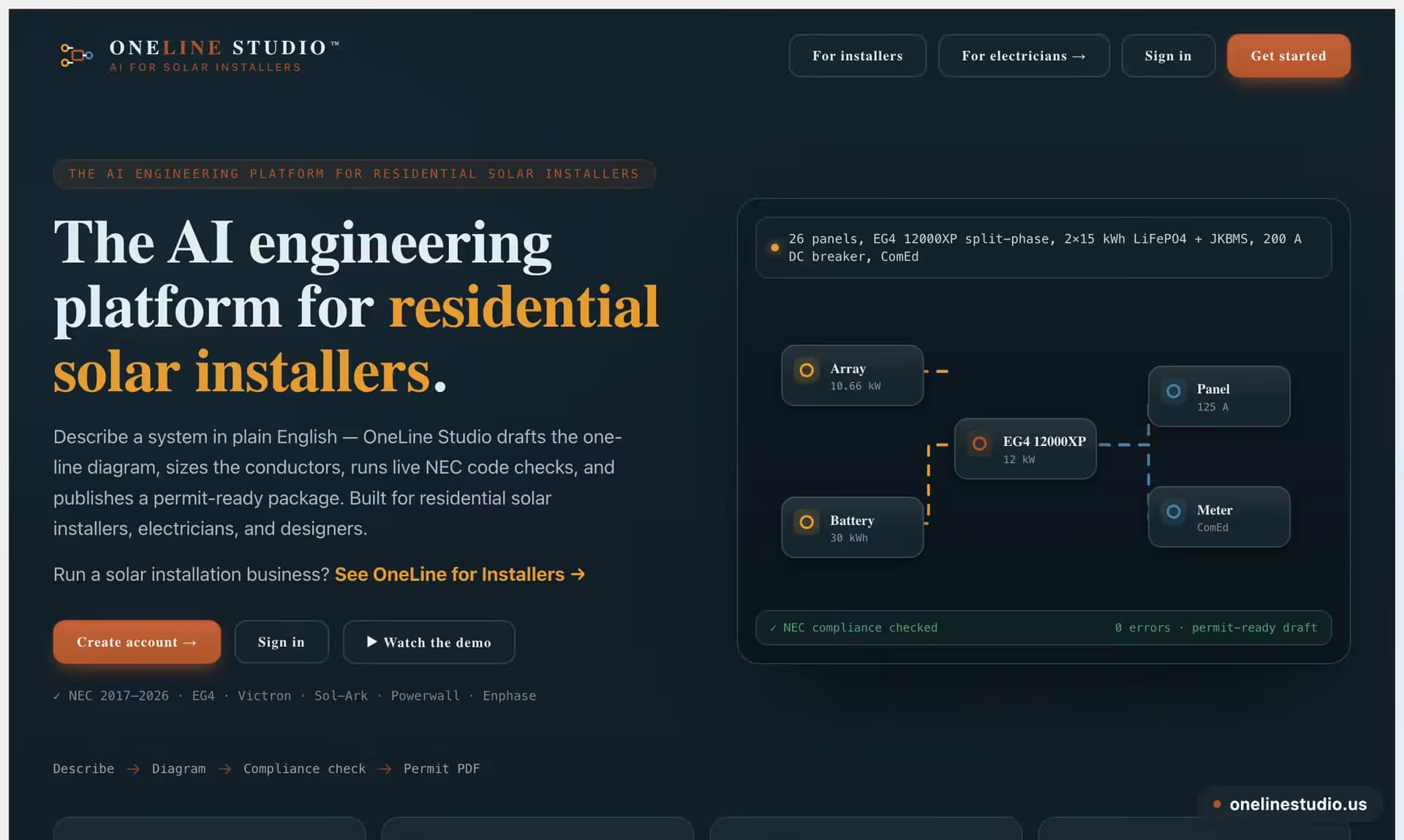Open the For electricians nav item
The height and width of the screenshot is (840, 1404).
pyautogui.click(x=1024, y=56)
